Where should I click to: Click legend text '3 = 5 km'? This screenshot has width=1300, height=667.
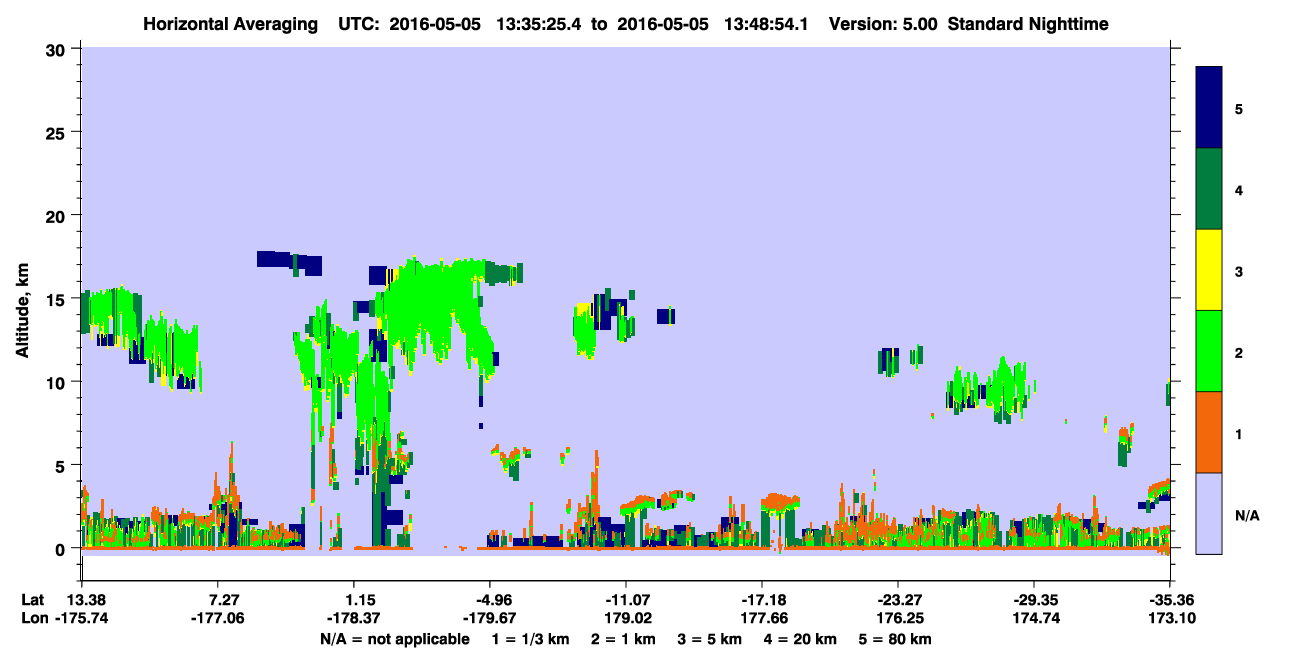709,639
